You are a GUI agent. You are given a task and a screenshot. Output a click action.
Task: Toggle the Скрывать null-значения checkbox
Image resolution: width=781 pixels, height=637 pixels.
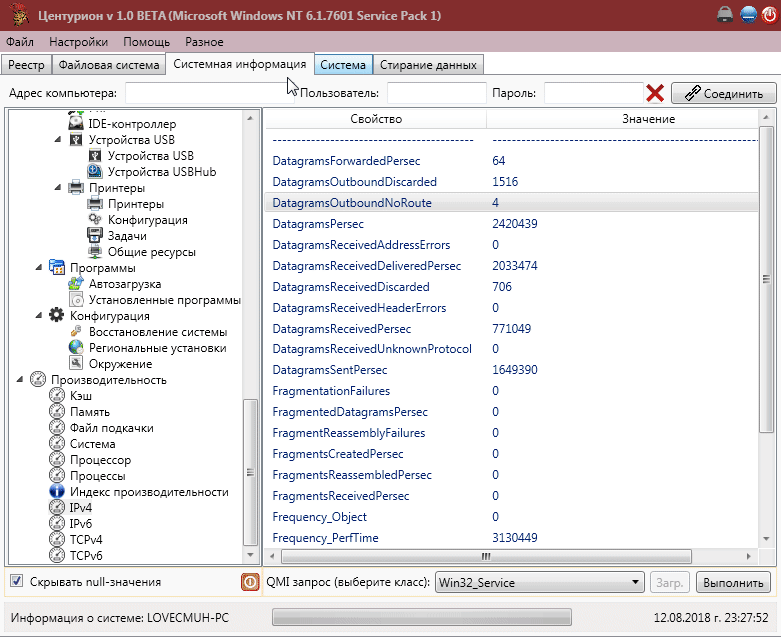point(16,581)
